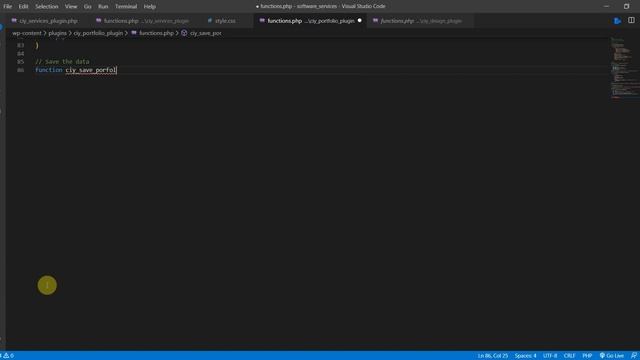Expand functions.php breadcrumb segment
The height and width of the screenshot is (360, 640).
(156, 33)
